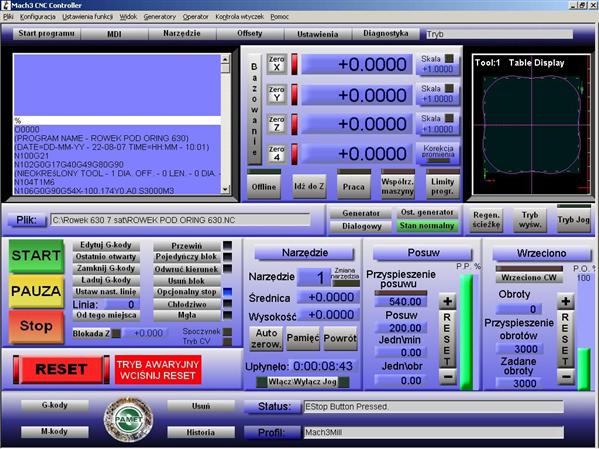Switch to the Start programu tab

(47, 34)
